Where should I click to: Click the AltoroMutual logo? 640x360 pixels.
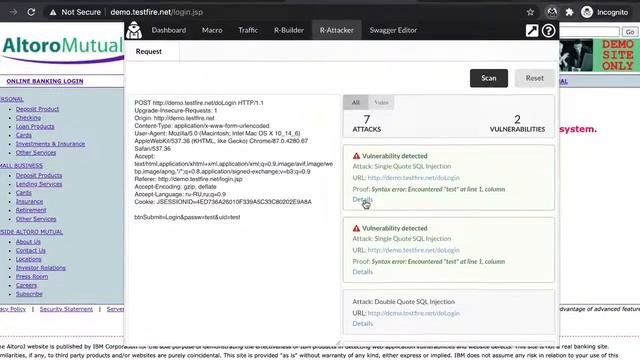pos(62,49)
